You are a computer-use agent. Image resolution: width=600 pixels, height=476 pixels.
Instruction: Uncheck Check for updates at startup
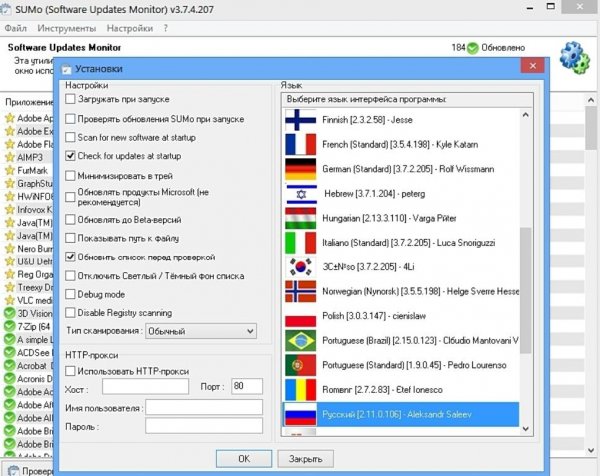coord(70,156)
